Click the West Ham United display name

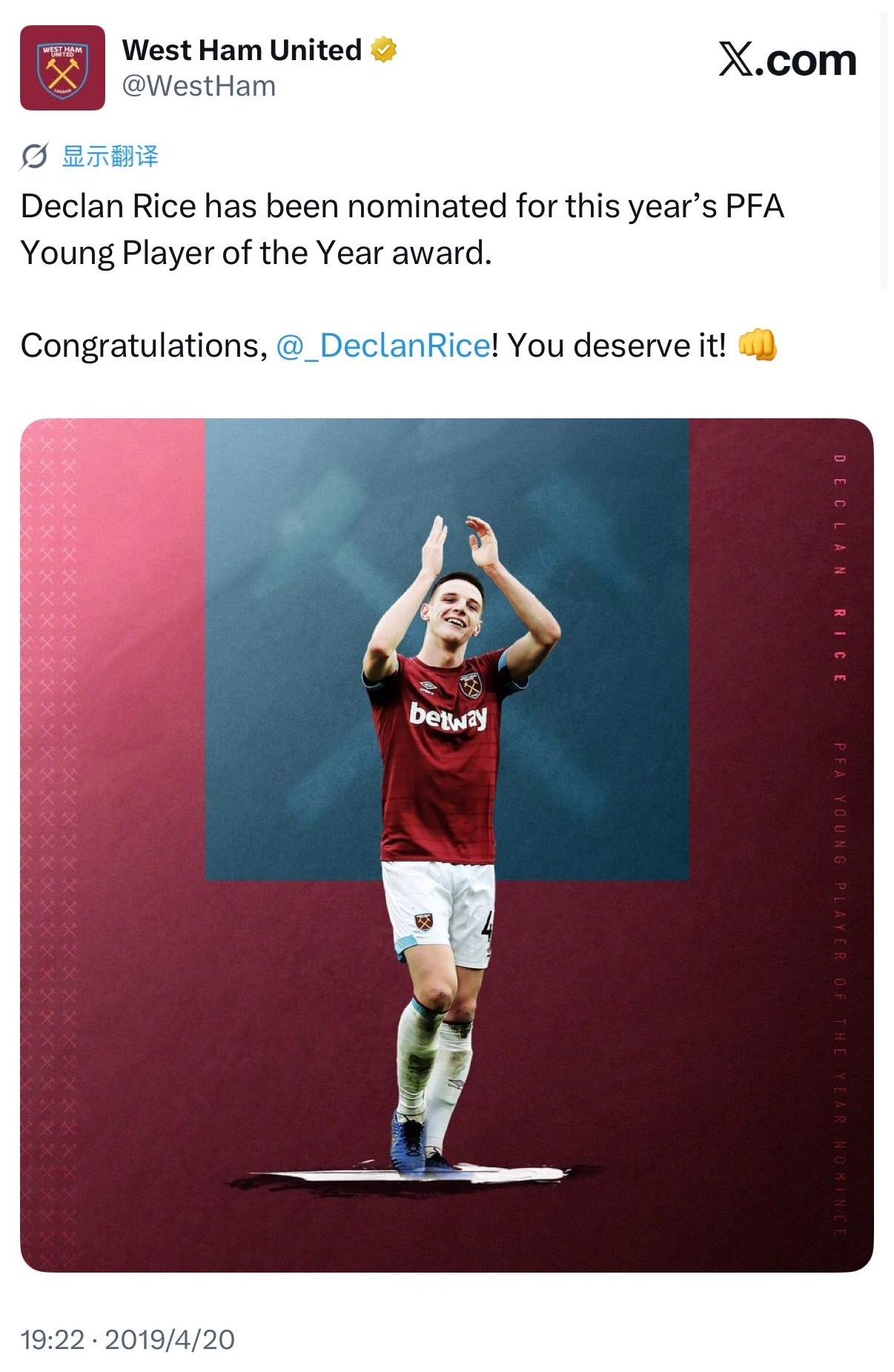[242, 50]
